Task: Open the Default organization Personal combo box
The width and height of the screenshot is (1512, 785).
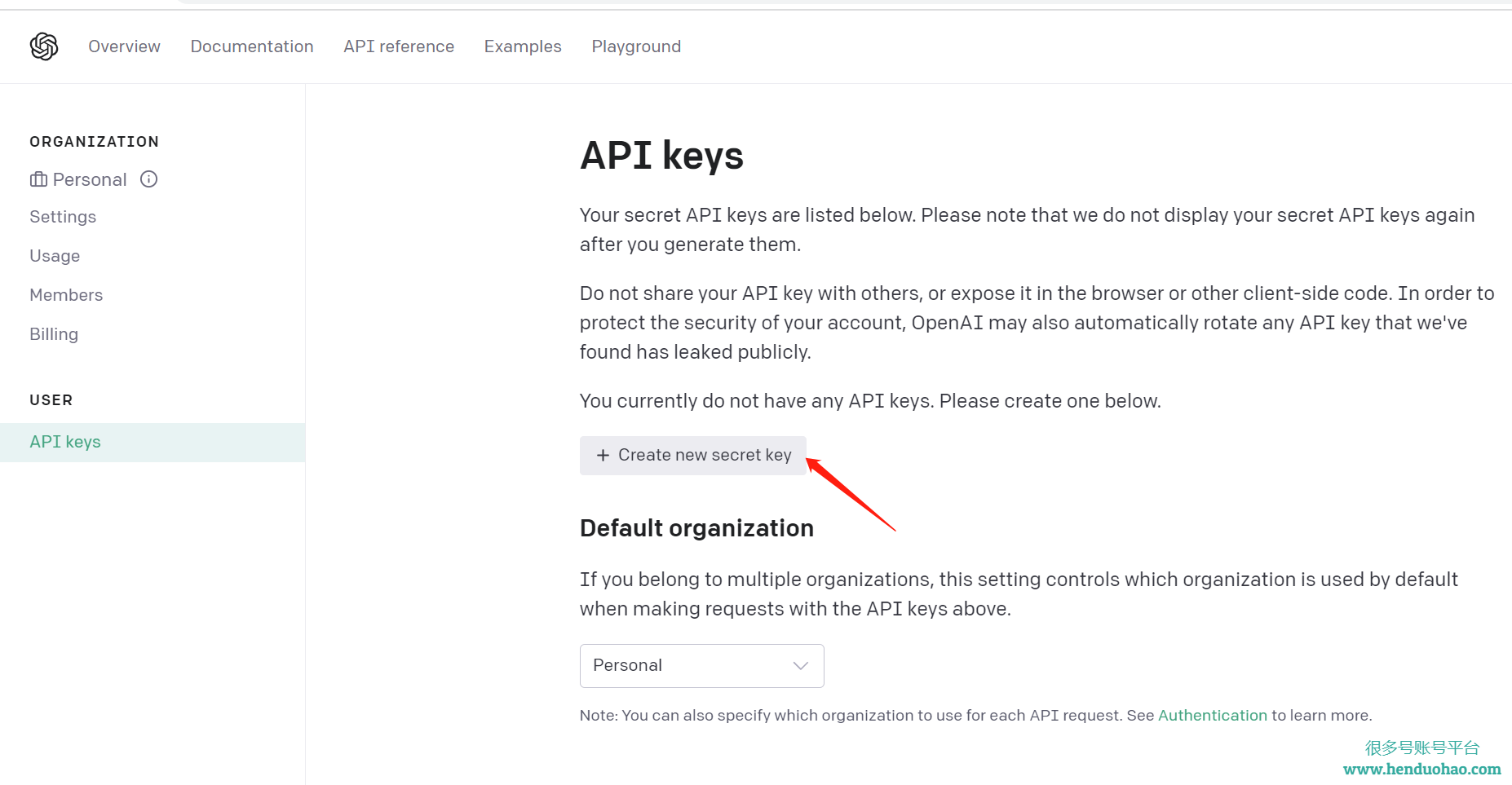Action: click(701, 666)
